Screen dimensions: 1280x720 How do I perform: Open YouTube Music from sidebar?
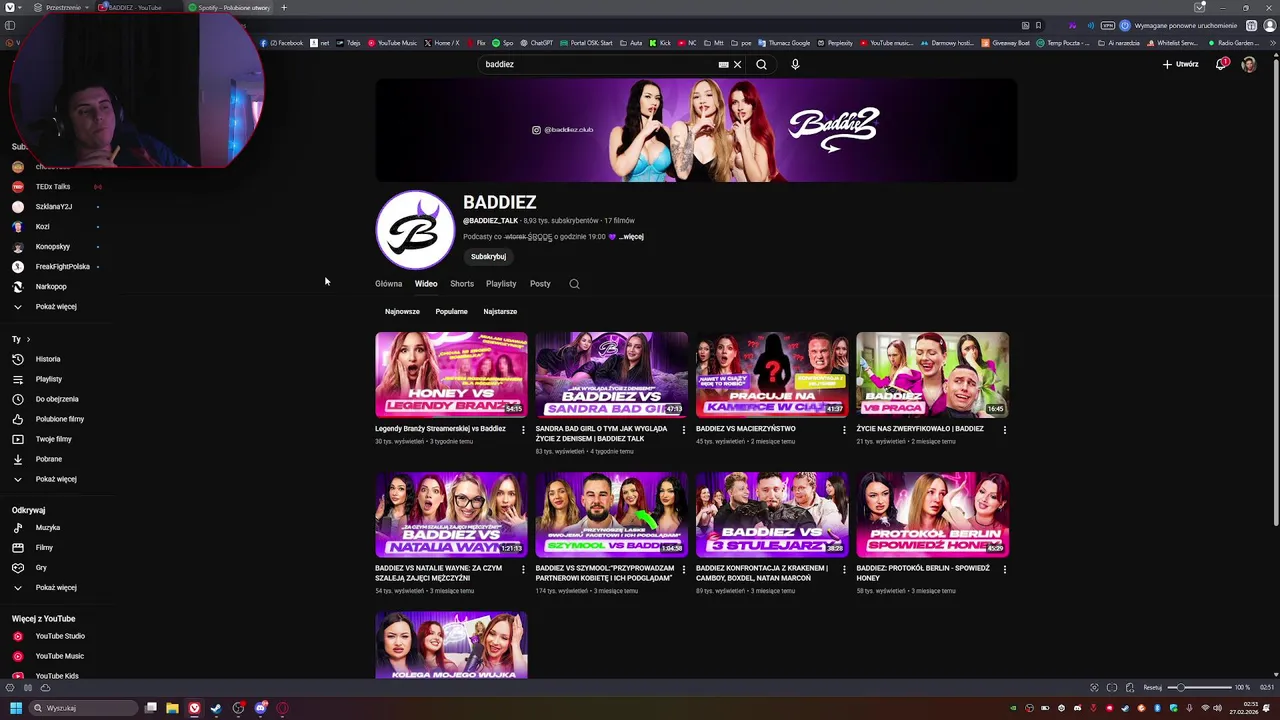point(60,656)
